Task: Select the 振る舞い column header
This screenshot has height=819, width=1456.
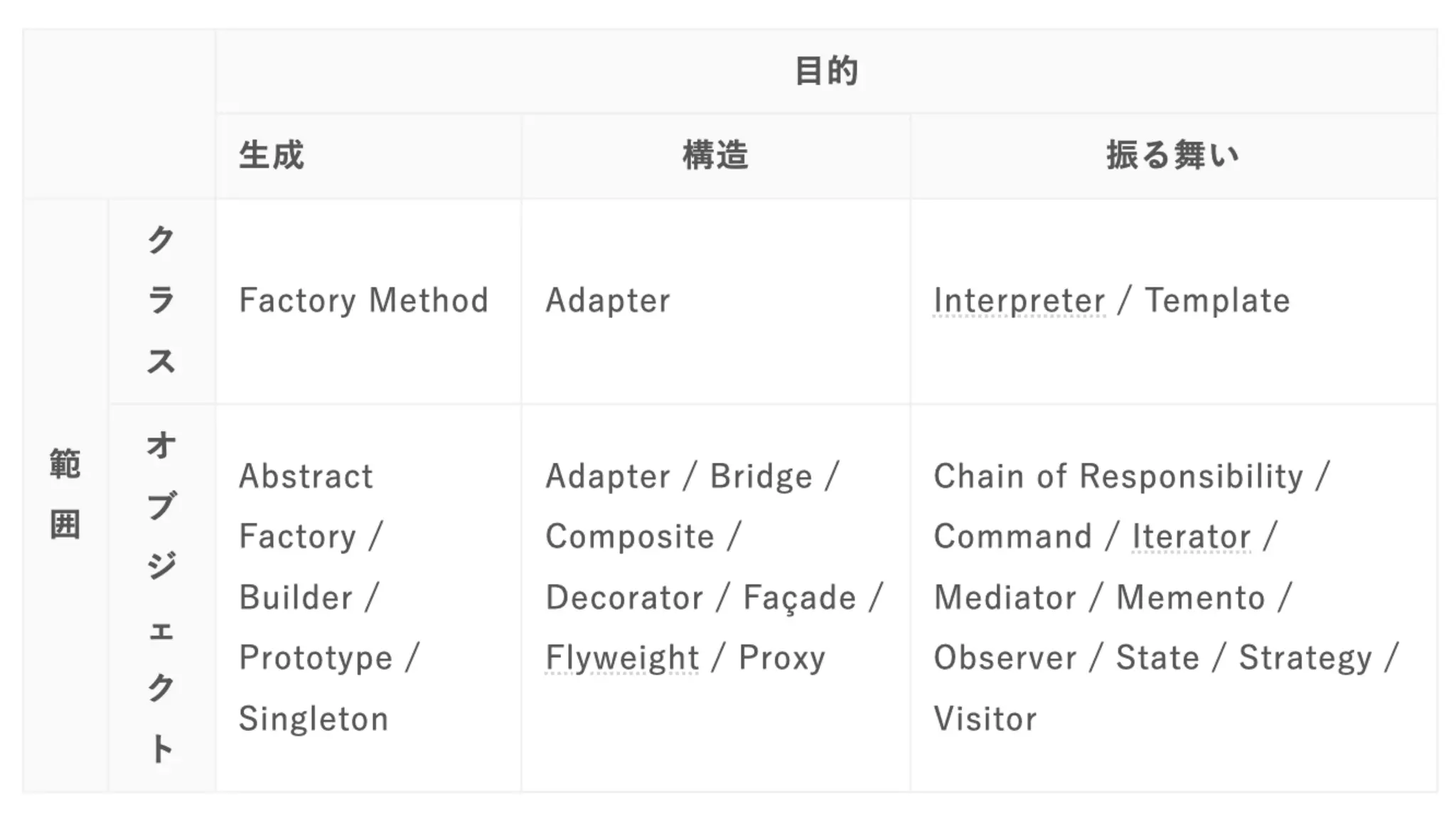Action: pos(1173,156)
